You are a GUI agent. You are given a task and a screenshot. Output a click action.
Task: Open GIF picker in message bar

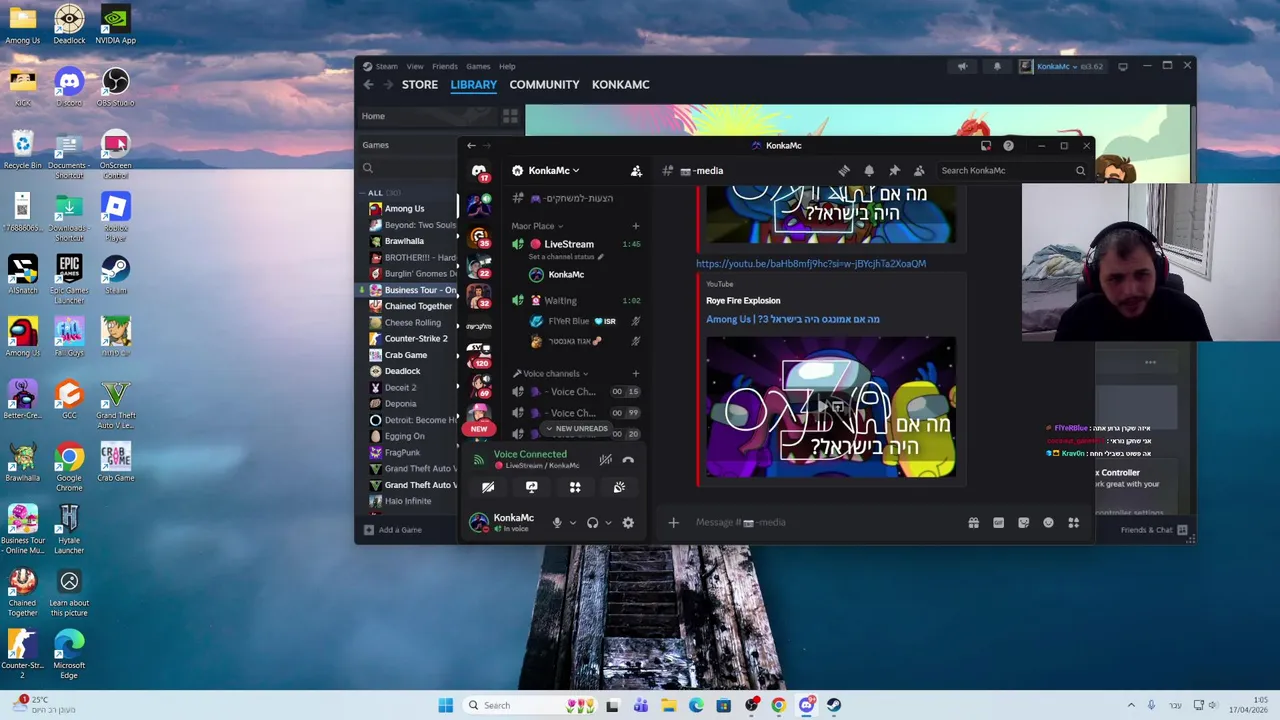(x=998, y=523)
